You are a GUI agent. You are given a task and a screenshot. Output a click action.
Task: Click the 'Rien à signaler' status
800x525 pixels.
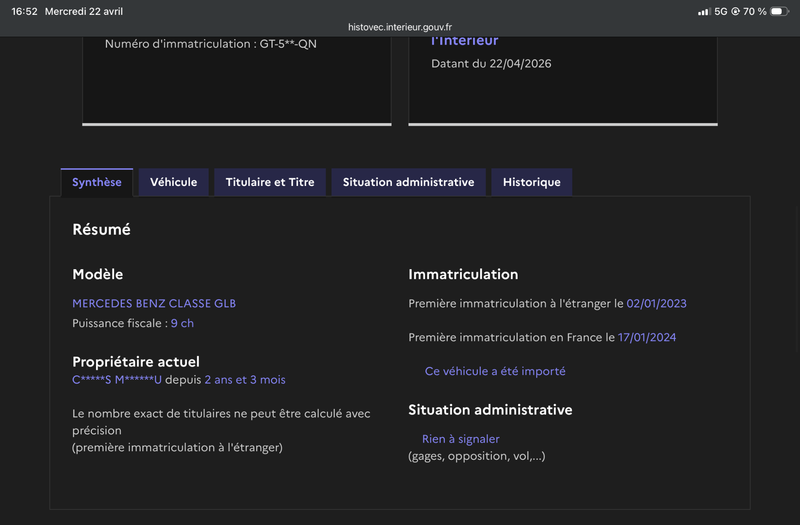tap(461, 439)
